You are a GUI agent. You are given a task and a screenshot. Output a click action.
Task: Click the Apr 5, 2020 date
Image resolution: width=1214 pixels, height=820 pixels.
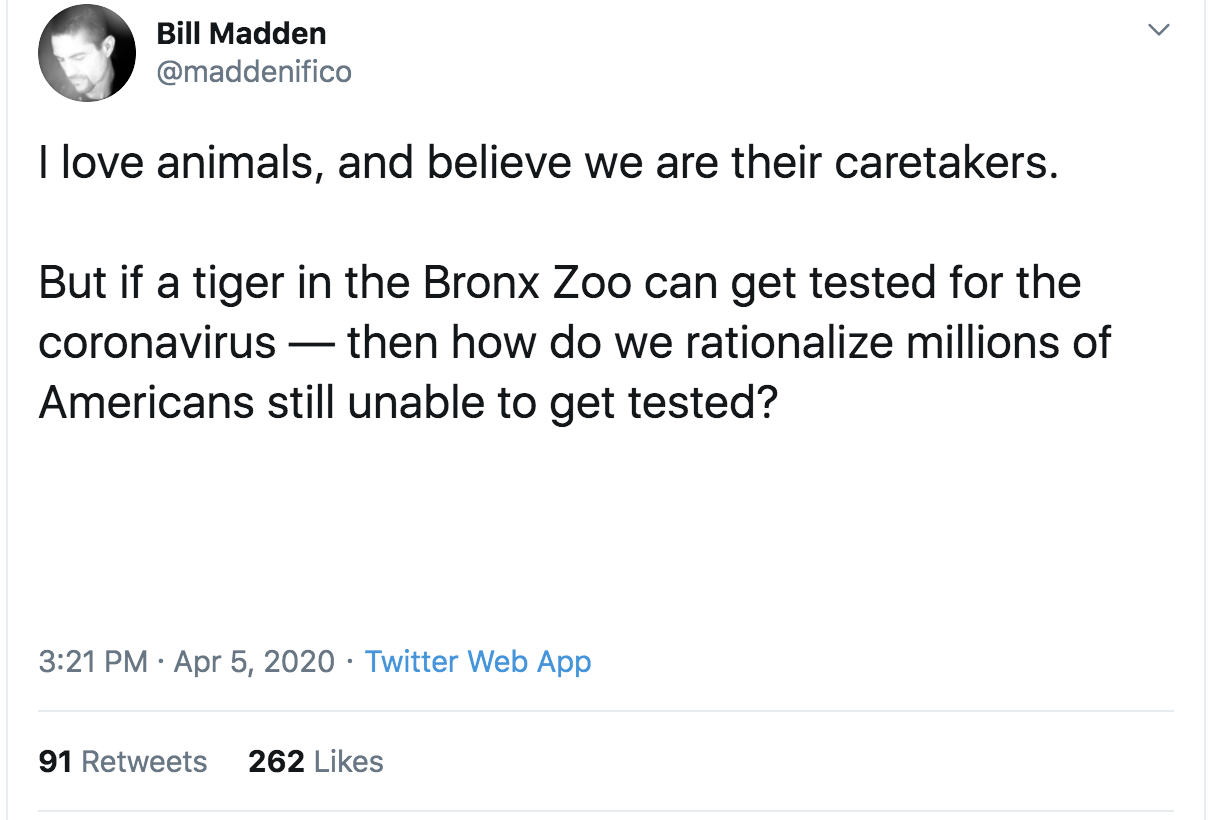tap(254, 661)
